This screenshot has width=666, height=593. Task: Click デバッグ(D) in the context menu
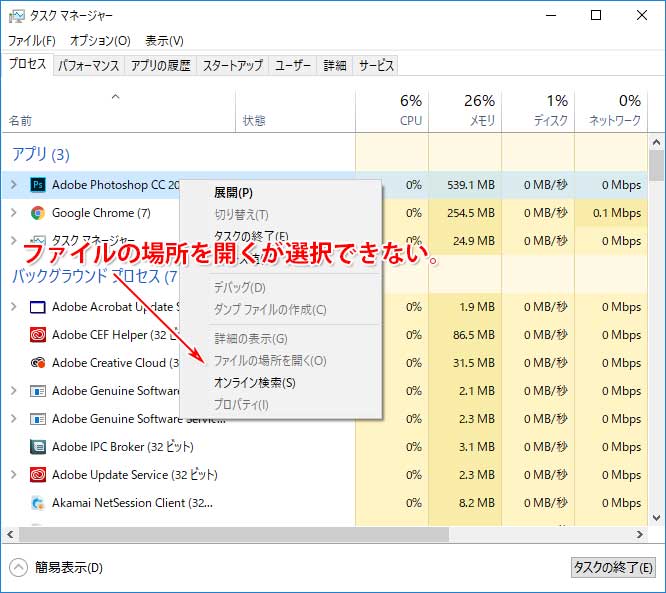coord(281,288)
